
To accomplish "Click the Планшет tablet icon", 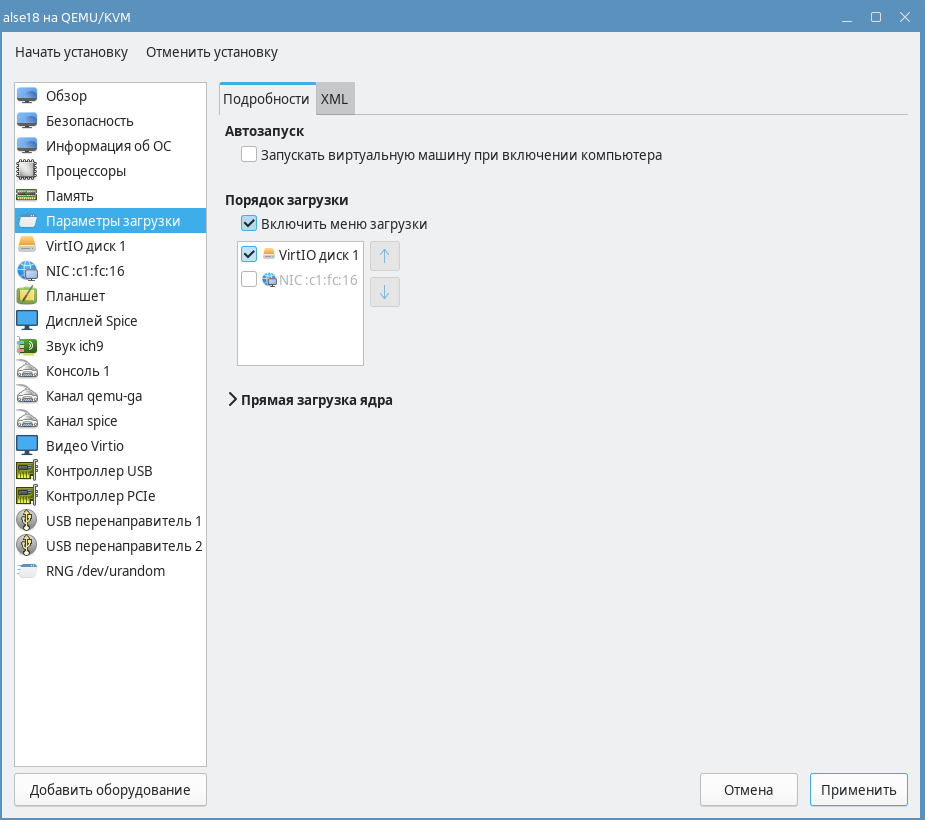I will (27, 296).
